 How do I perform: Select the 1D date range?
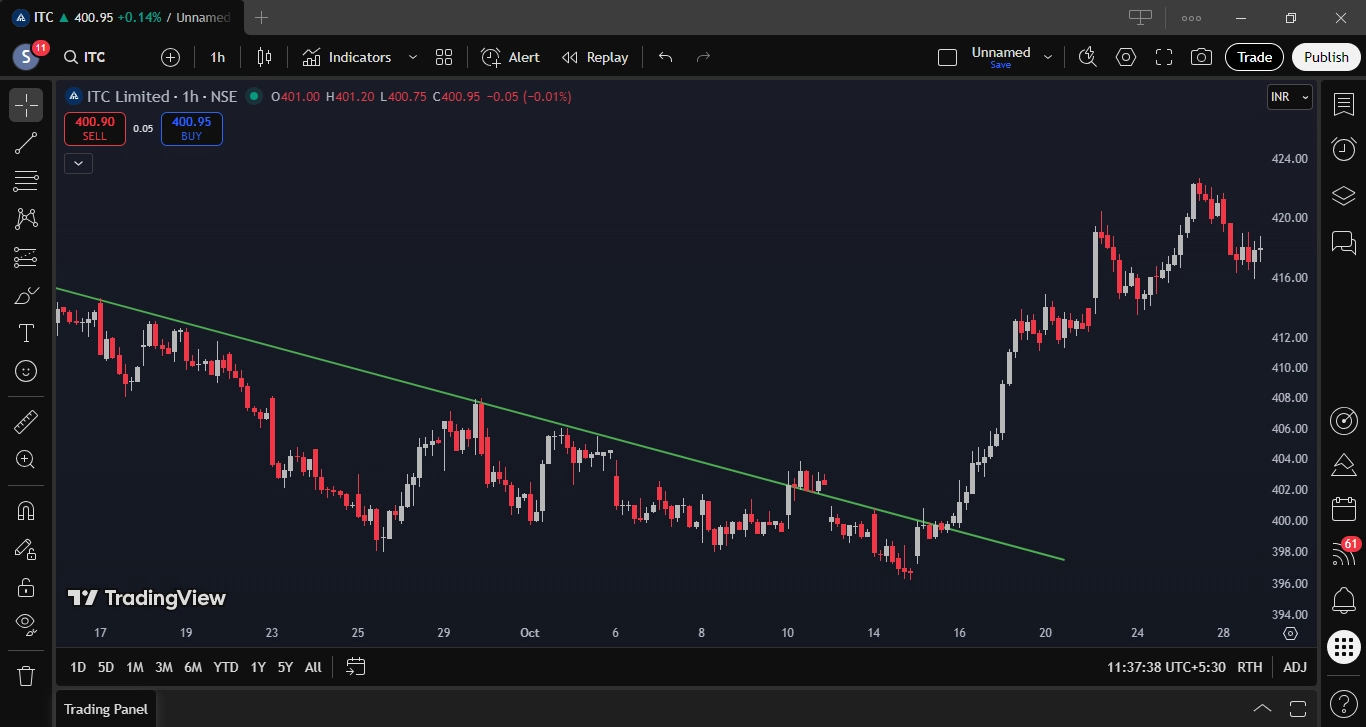77,667
